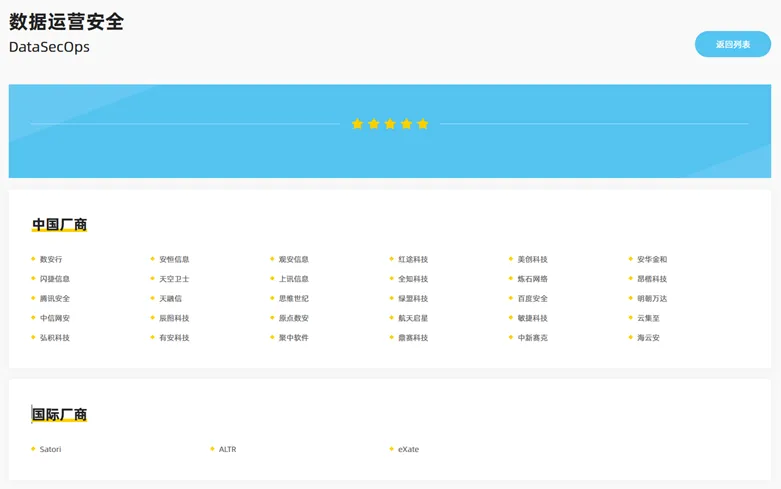
Task: Click the 安华金和 vendor link
Action: (x=652, y=259)
